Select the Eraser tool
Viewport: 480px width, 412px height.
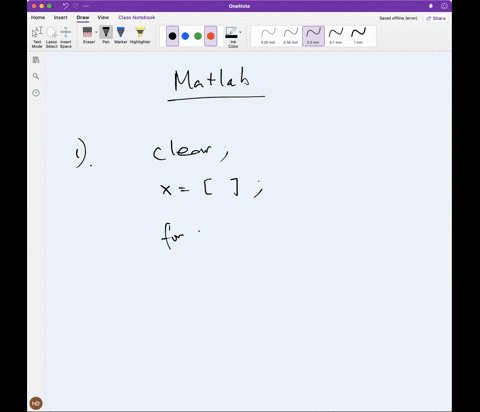(x=88, y=35)
